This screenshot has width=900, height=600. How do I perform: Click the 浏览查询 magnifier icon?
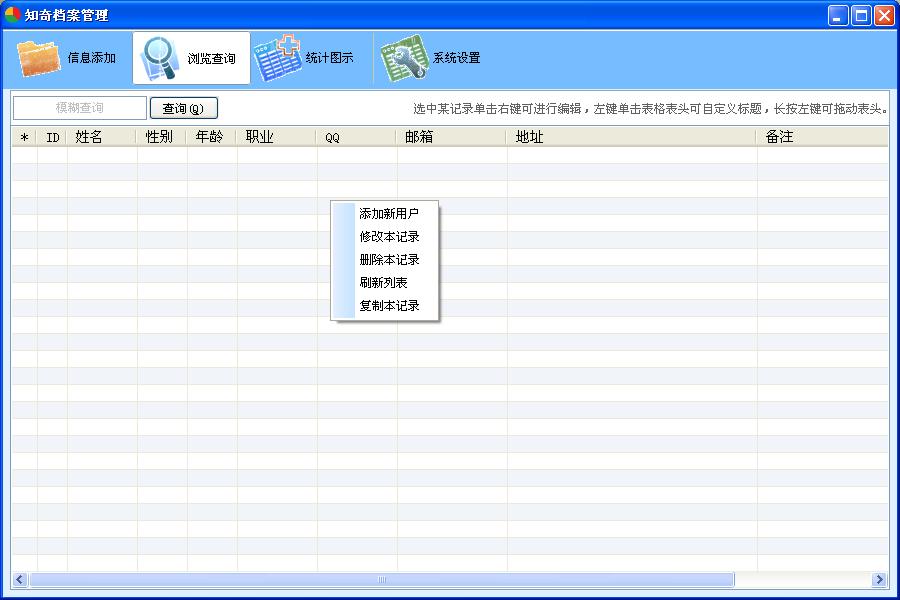coord(159,58)
